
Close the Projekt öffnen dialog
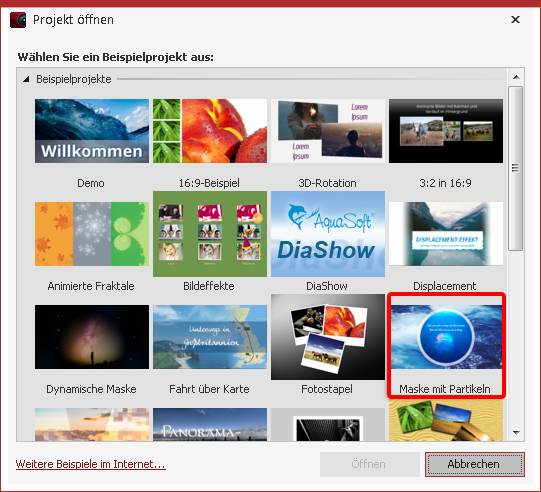[x=515, y=20]
